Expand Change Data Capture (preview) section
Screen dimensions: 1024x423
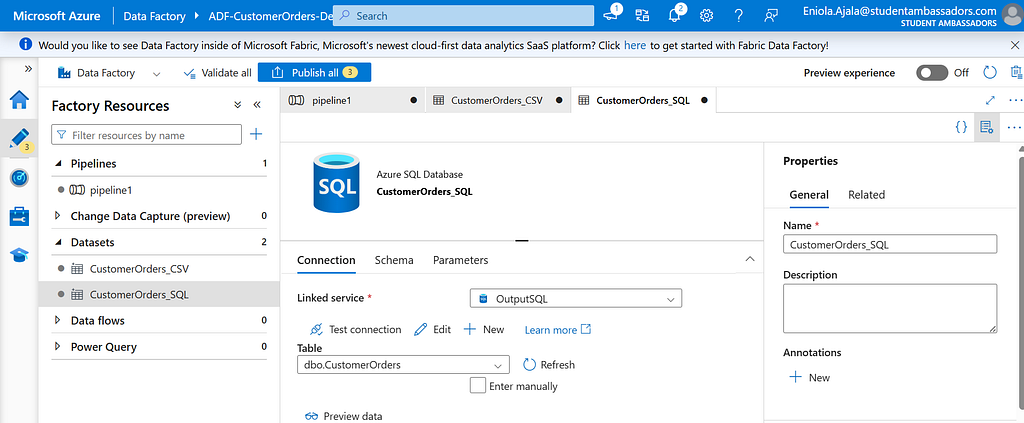57,215
